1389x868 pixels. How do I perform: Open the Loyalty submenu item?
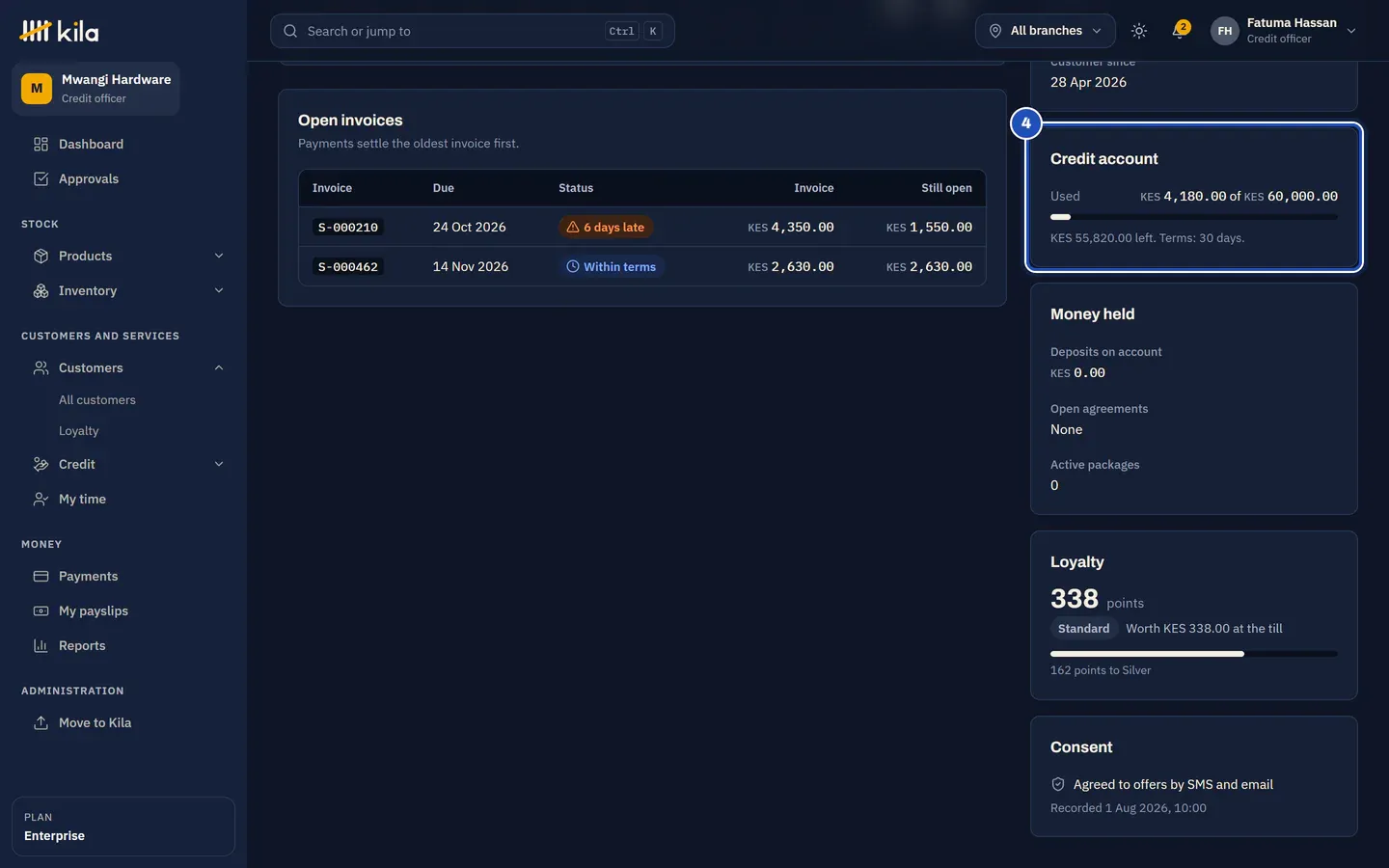[79, 431]
